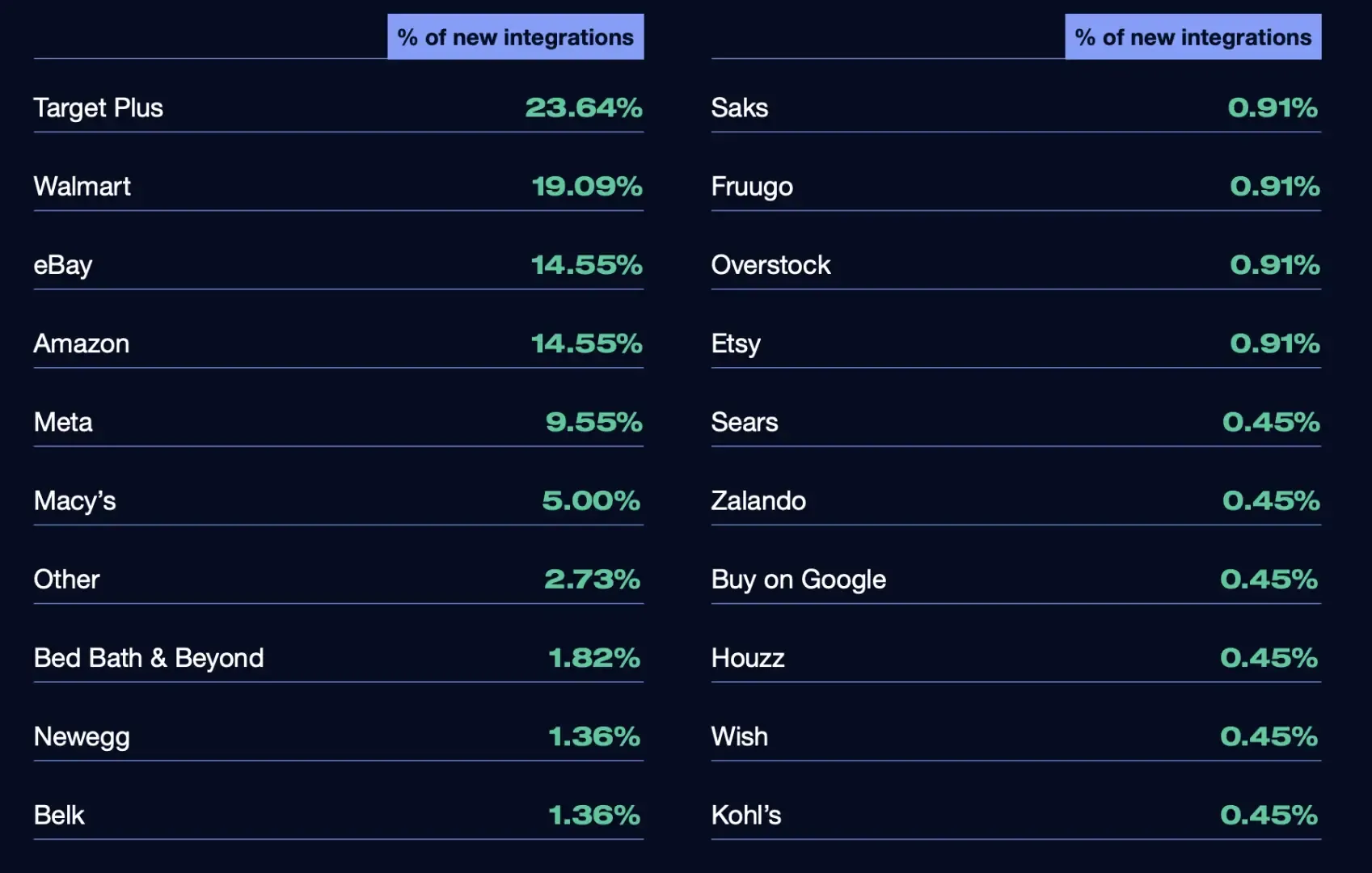Viewport: 1372px width, 873px height.
Task: Click the Buy on Google label
Action: (x=799, y=580)
